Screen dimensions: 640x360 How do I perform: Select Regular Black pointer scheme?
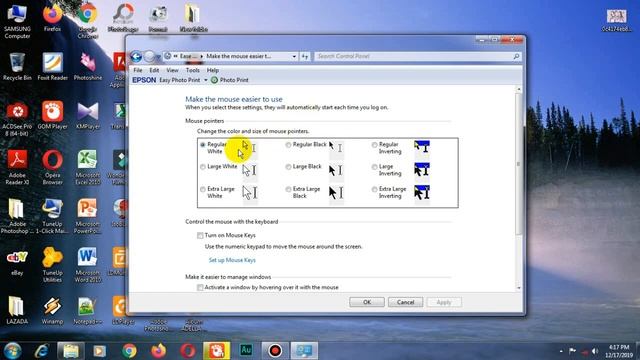[288, 145]
